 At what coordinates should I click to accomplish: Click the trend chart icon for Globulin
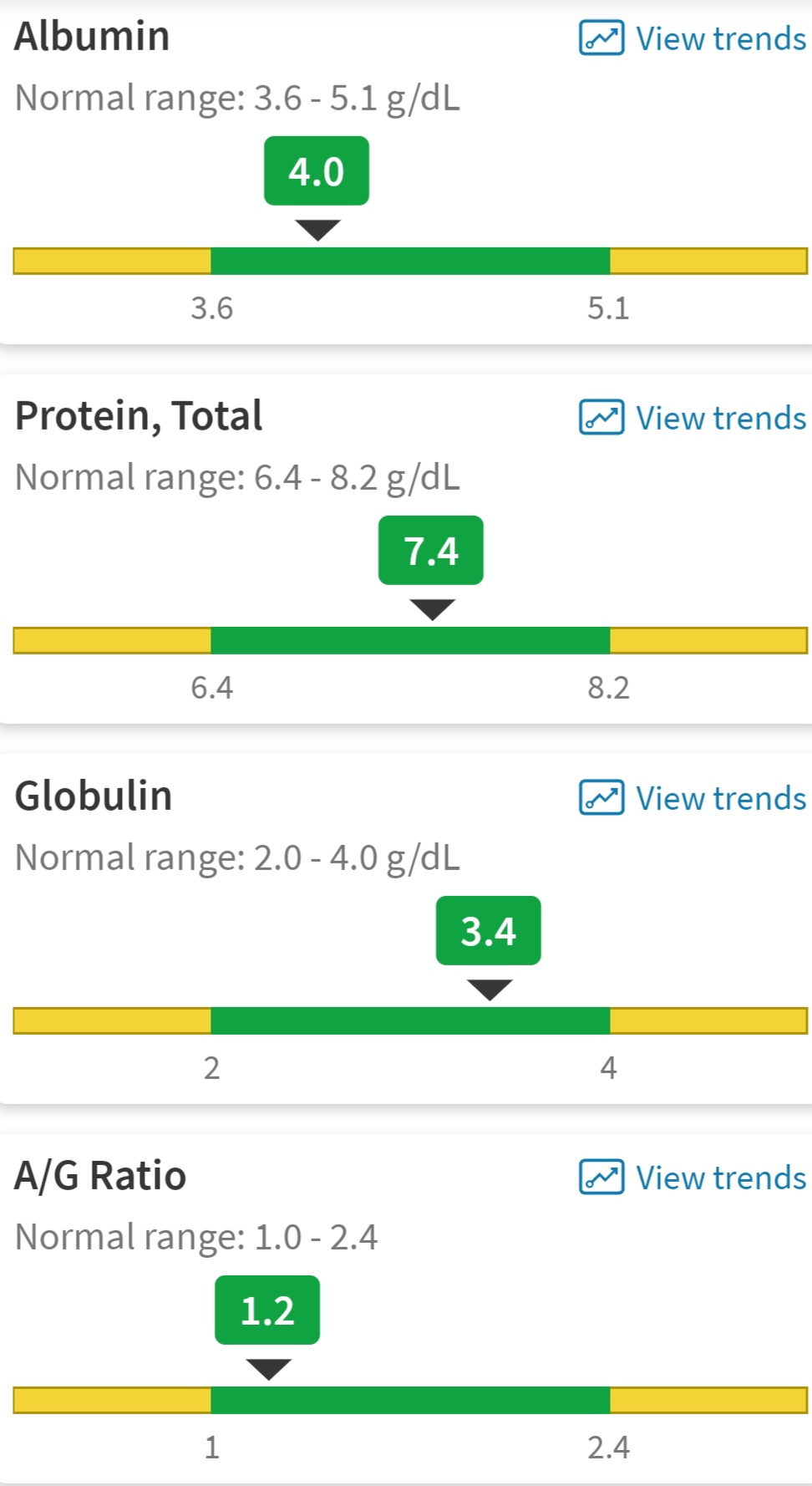click(601, 798)
